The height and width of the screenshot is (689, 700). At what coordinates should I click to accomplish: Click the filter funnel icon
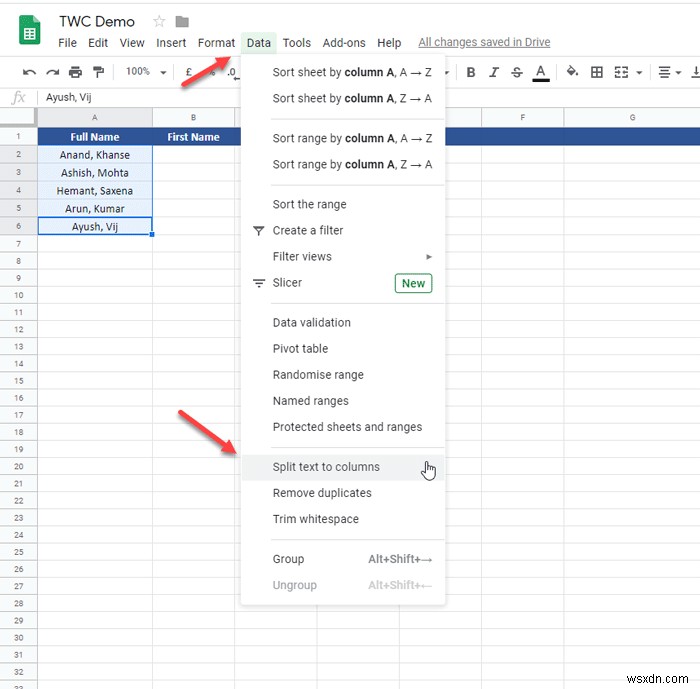coord(258,230)
